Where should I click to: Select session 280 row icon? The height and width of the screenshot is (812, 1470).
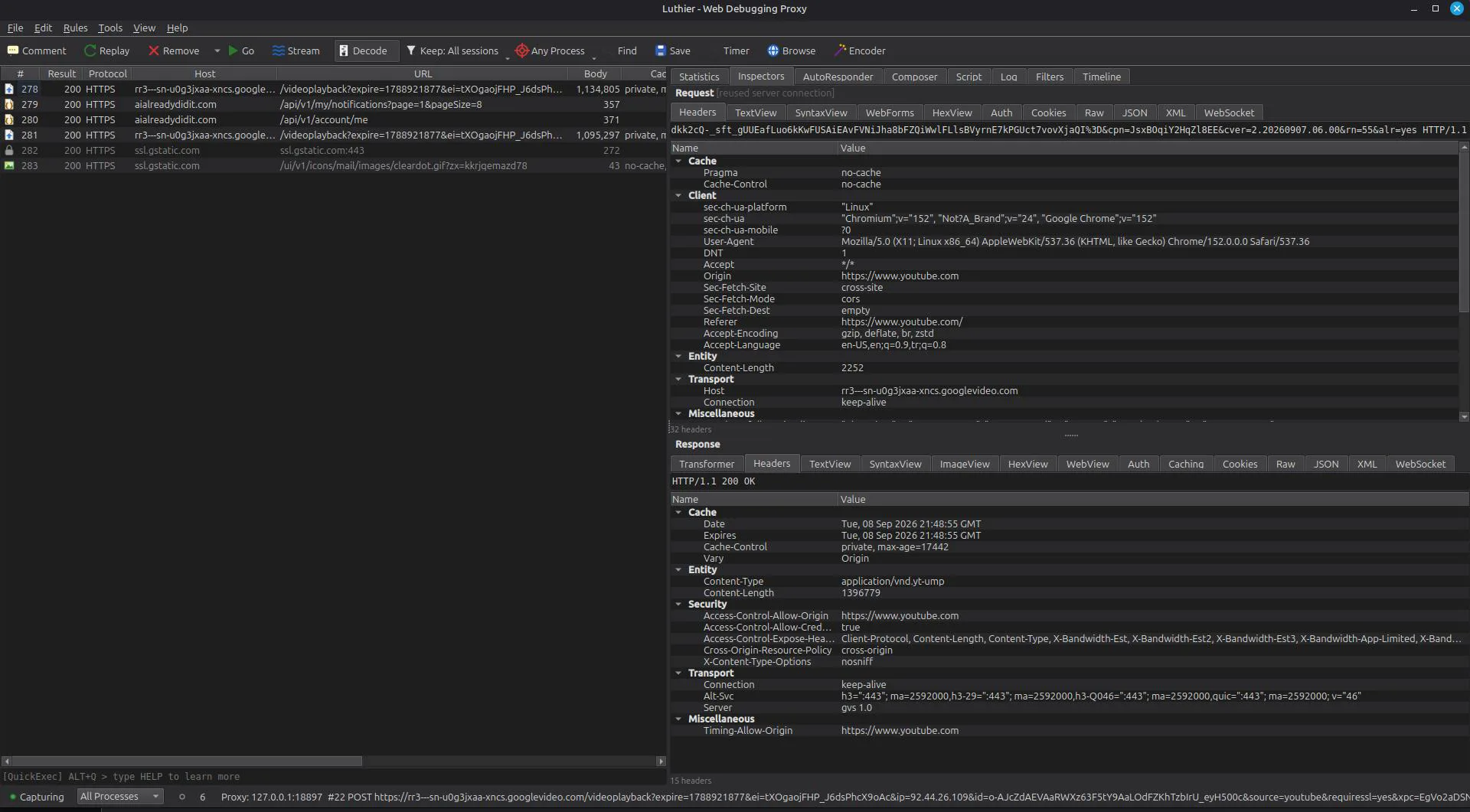9,119
